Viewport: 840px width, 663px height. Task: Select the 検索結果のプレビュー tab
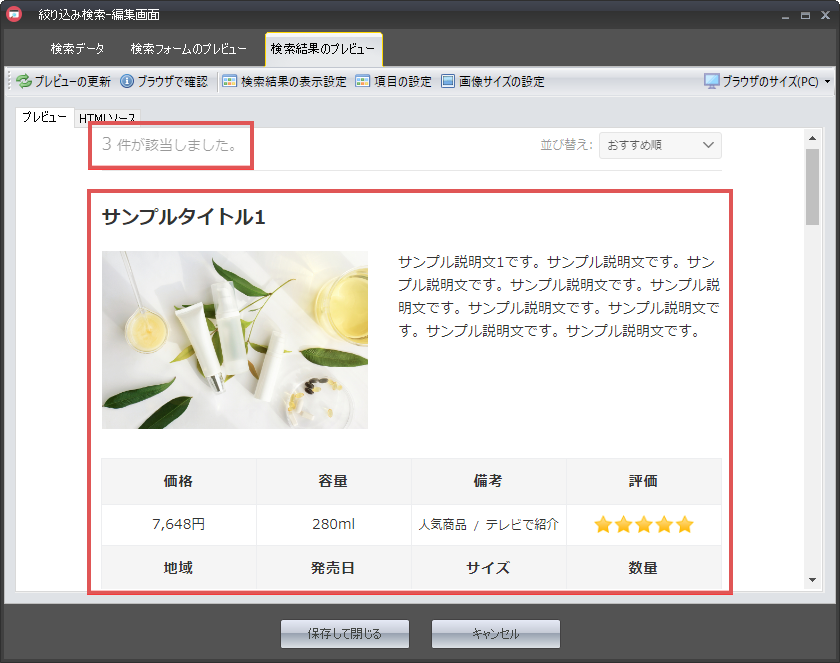[323, 49]
